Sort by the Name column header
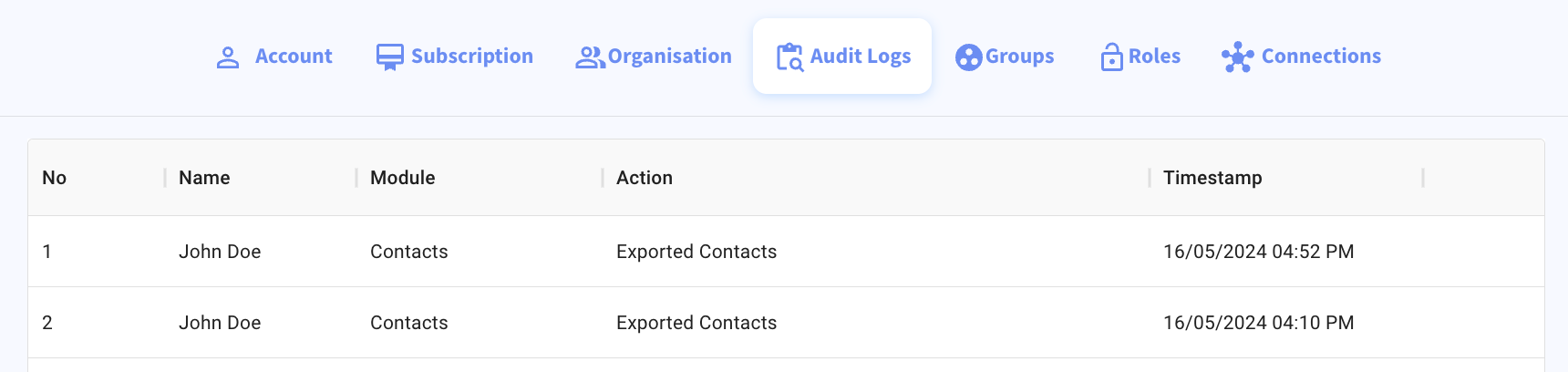1568x372 pixels. (x=204, y=178)
